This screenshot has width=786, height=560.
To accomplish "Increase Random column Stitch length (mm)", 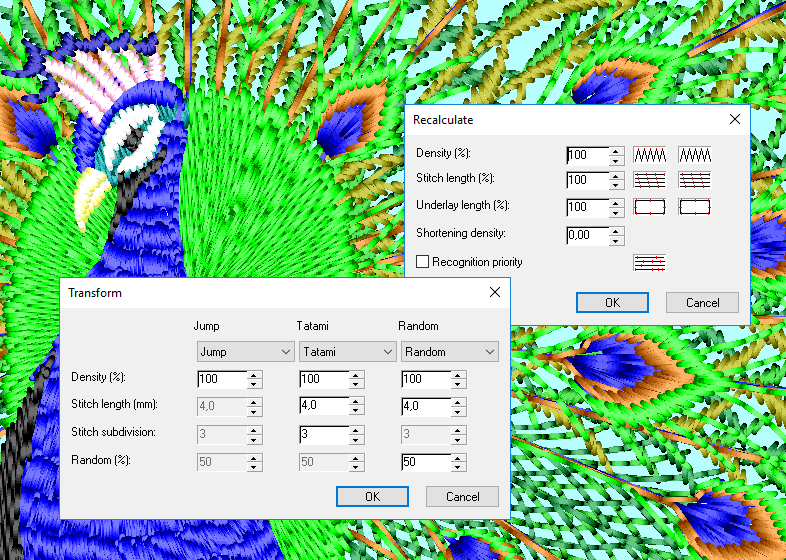I will tap(458, 402).
